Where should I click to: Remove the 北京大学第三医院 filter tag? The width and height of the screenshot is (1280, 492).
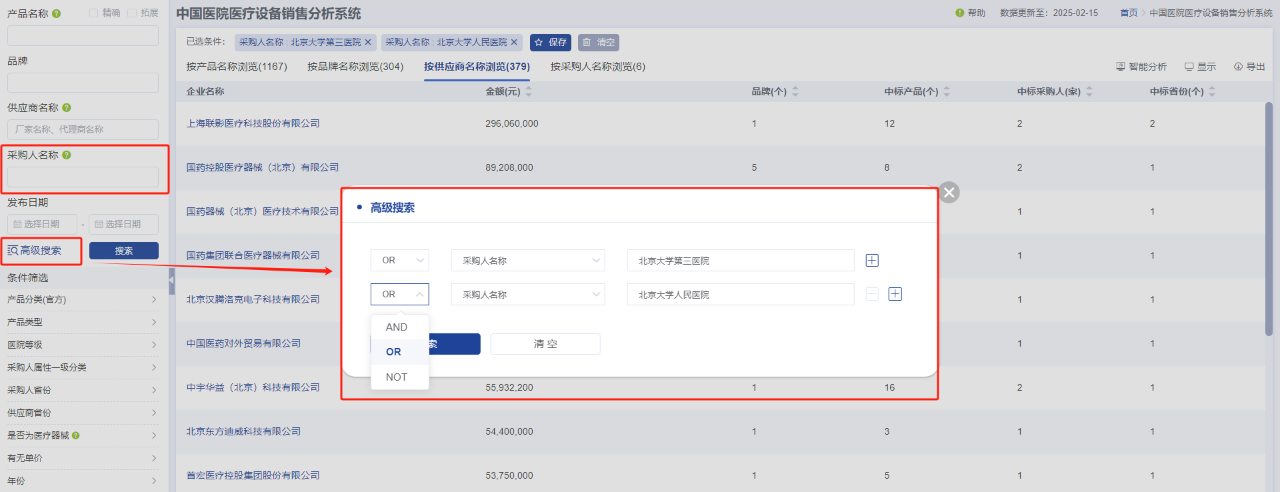368,42
